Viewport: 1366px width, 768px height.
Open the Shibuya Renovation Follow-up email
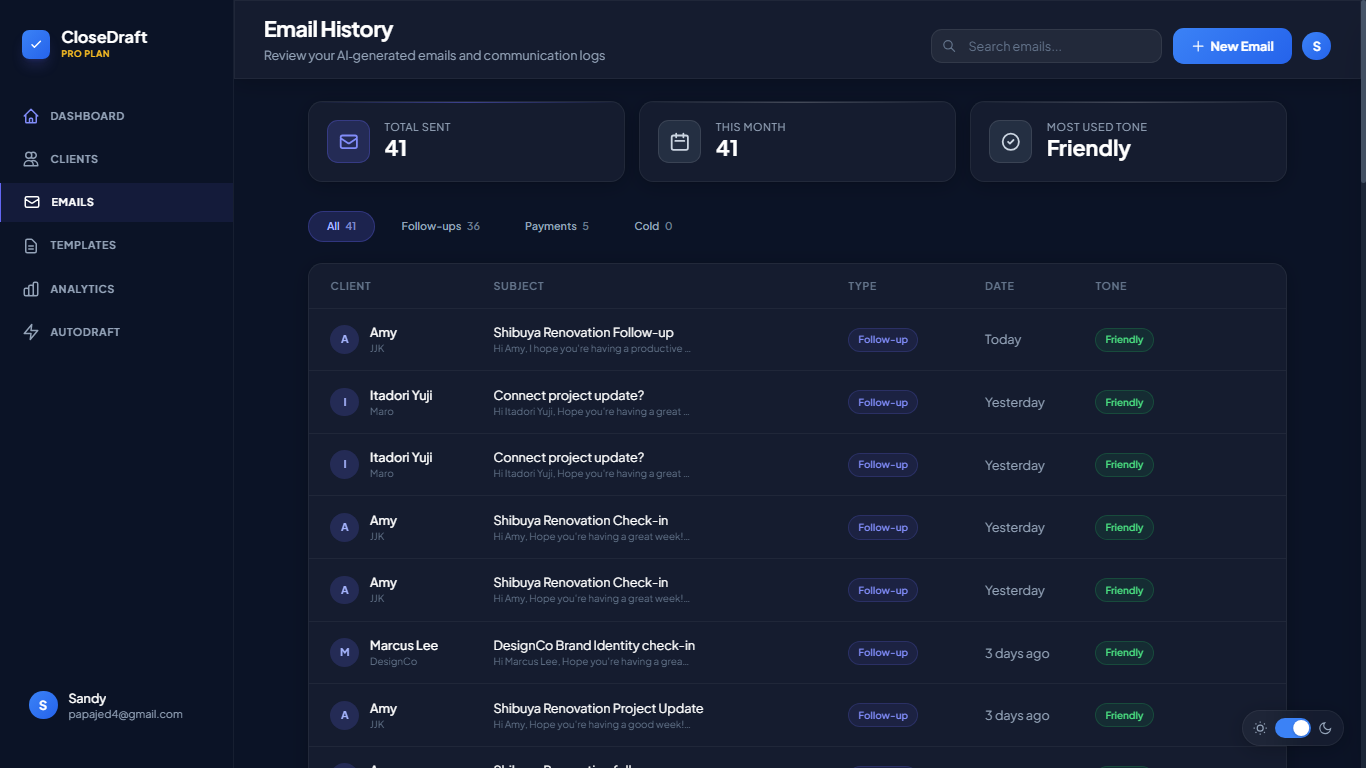tap(583, 332)
